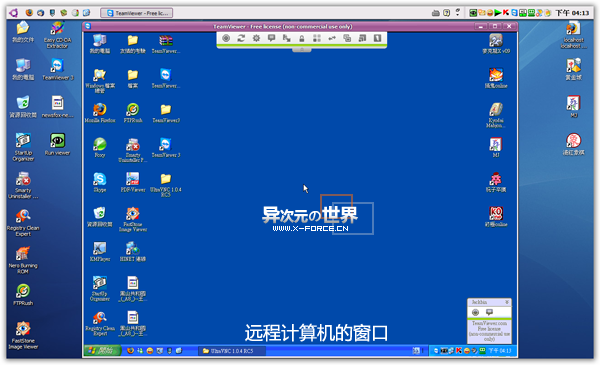The width and height of the screenshot is (600, 365).
Task: Select FTPRush icon on the local desktop
Action: [23, 295]
